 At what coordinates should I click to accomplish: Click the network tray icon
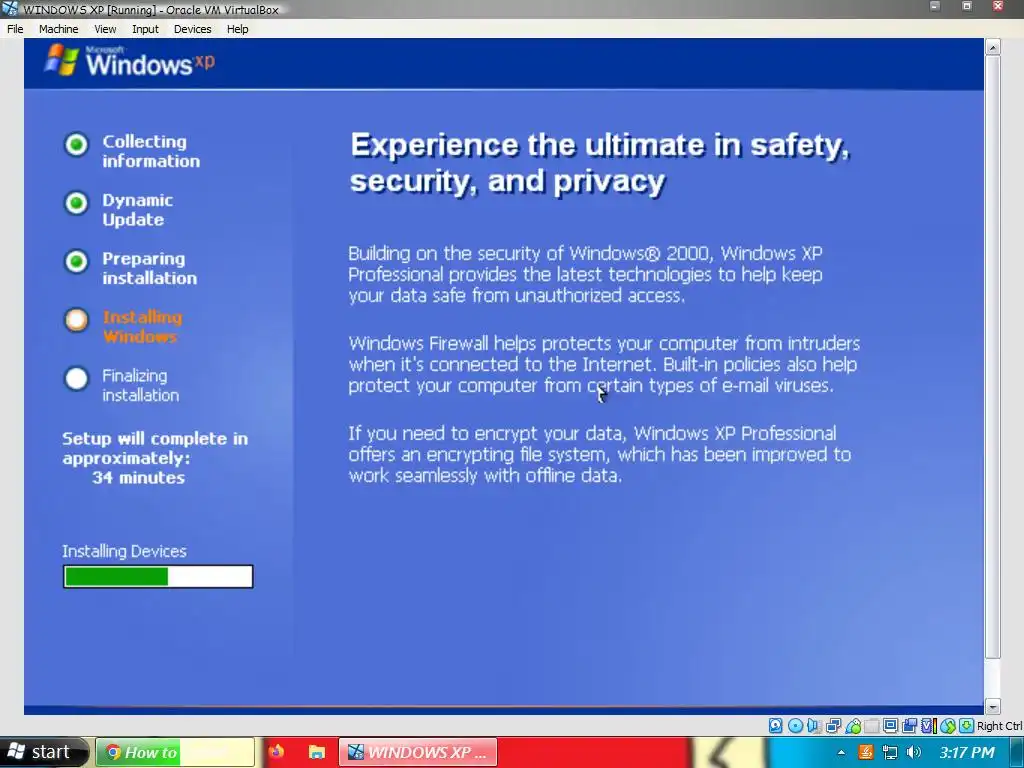[889, 752]
